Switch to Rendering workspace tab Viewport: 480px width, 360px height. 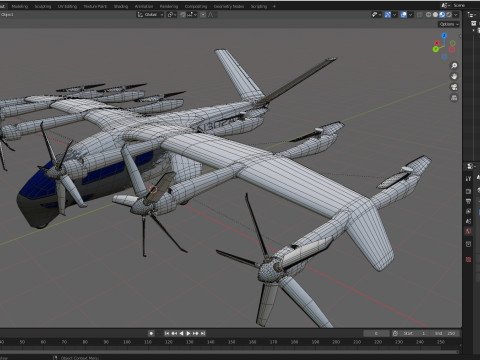point(169,6)
